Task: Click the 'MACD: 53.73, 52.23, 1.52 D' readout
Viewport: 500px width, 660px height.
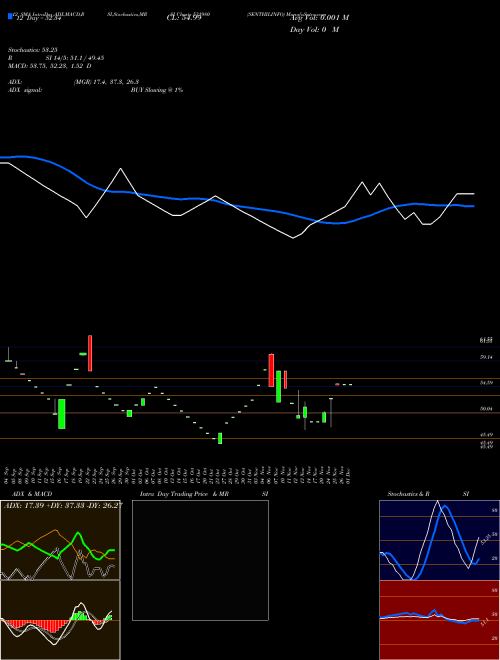Action: click(x=50, y=66)
